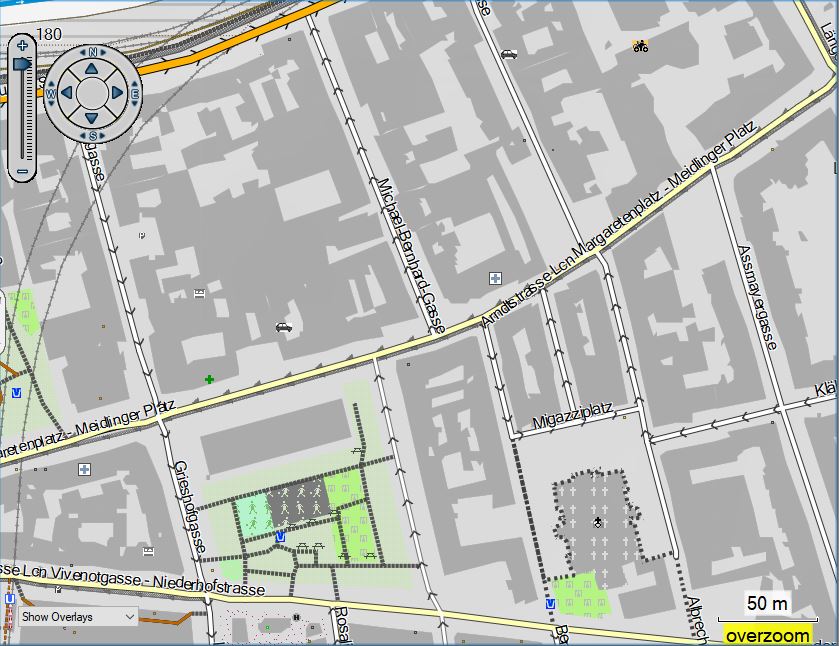Click the Show Overlays dropdown chevron
This screenshot has height=646, width=839.
pyautogui.click(x=129, y=617)
